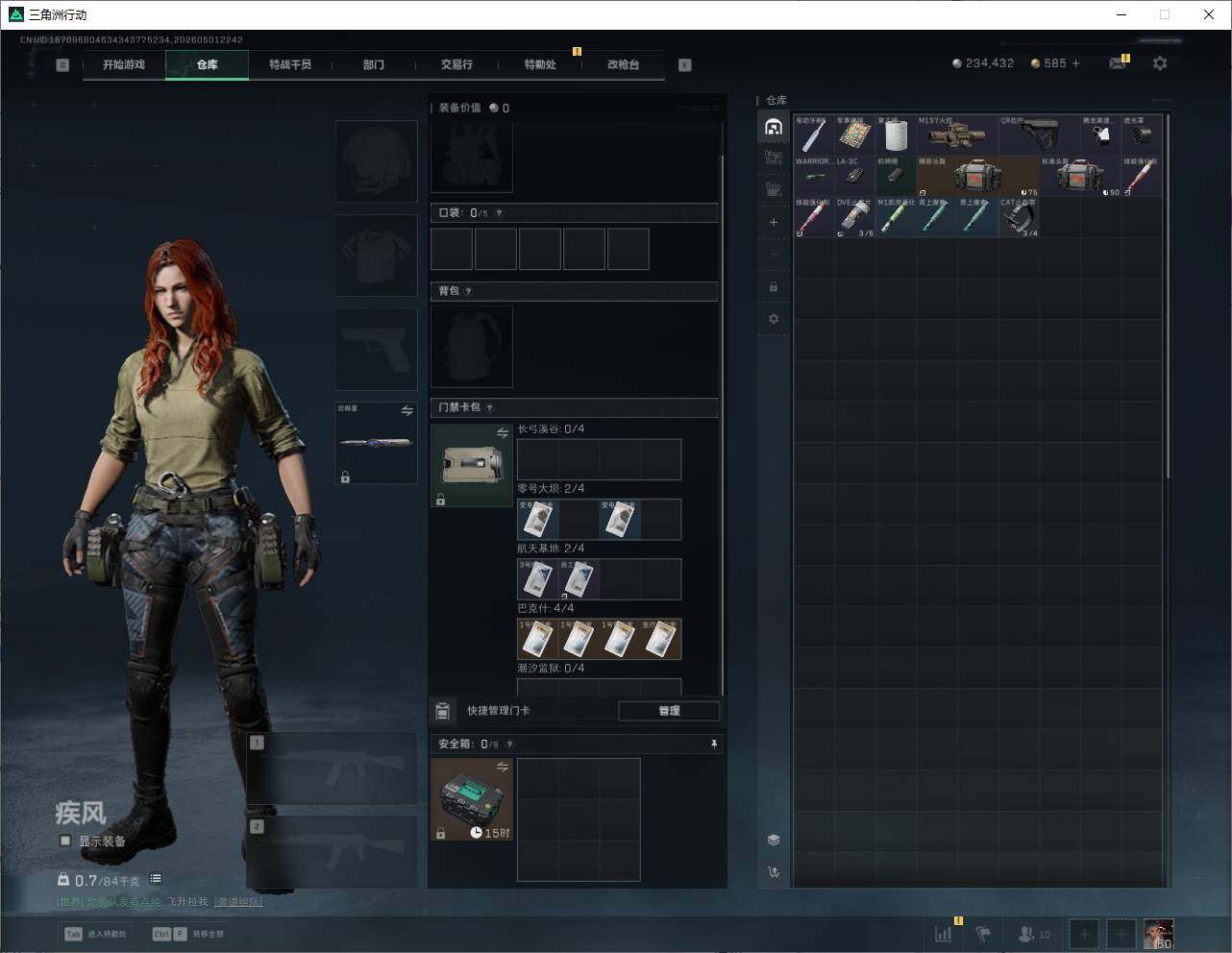Click the first 零号大坝 keycard
This screenshot has width=1232, height=953.
tap(537, 519)
